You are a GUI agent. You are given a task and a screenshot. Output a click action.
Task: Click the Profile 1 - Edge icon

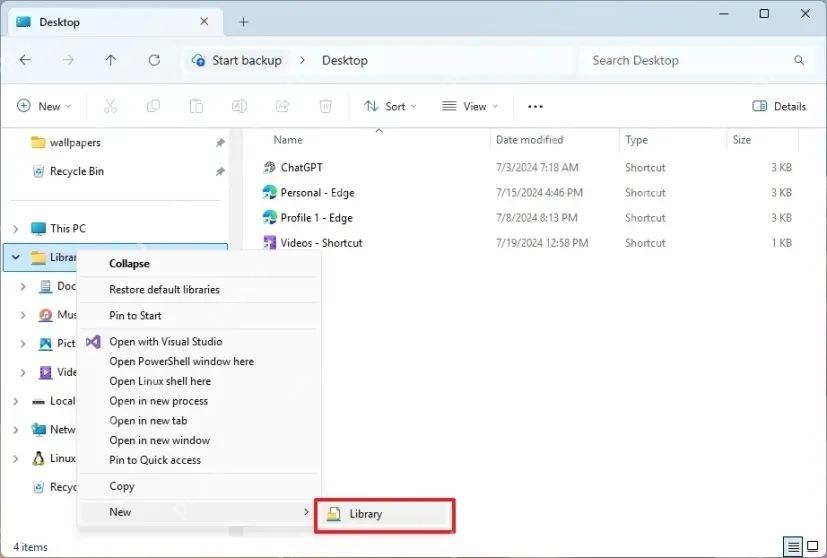pyautogui.click(x=270, y=217)
